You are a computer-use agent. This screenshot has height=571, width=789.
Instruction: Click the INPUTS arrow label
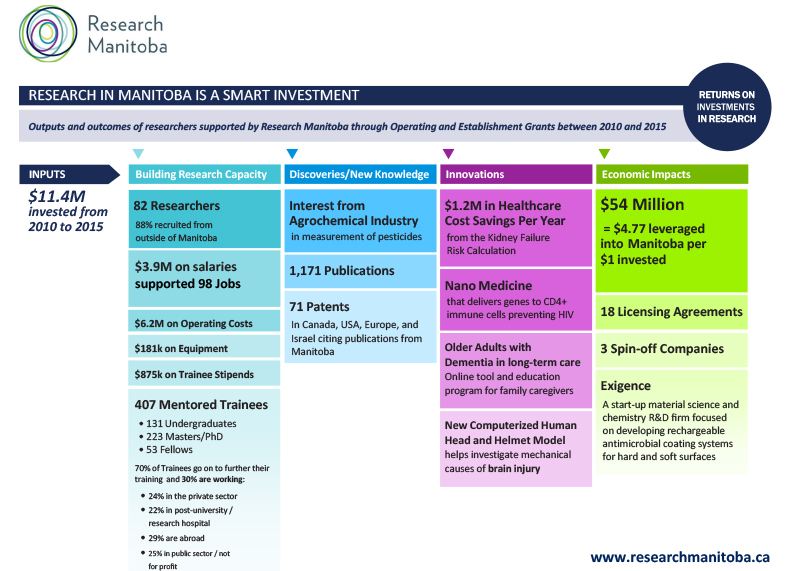click(x=69, y=174)
